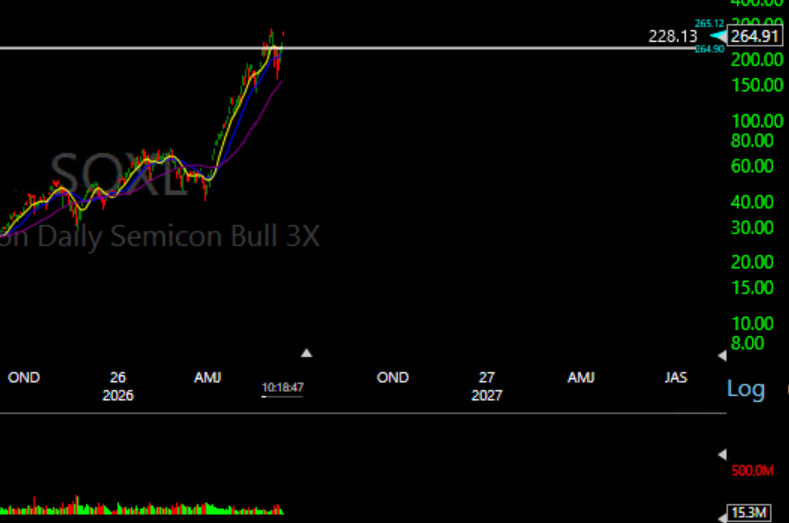Click the 15.3M volume value box
The width and height of the screenshot is (789, 523).
click(749, 512)
